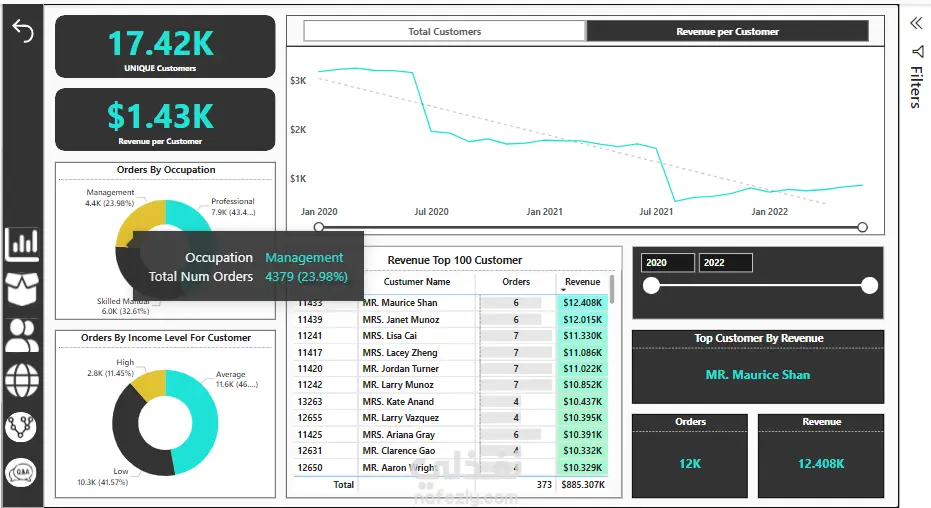931x508 pixels.
Task: Click the 12K Orders card value
Action: [x=690, y=463]
